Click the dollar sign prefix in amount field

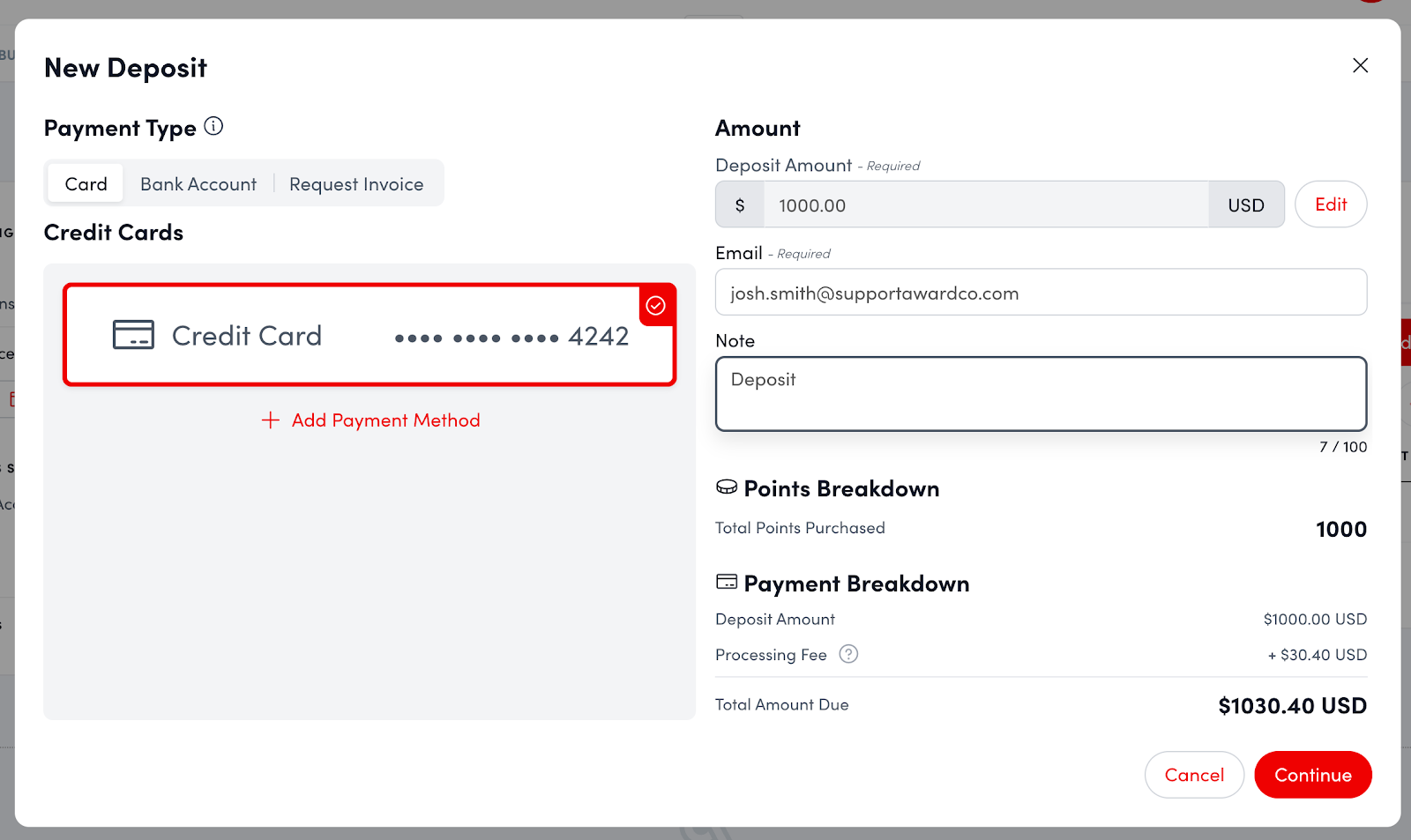click(x=740, y=205)
